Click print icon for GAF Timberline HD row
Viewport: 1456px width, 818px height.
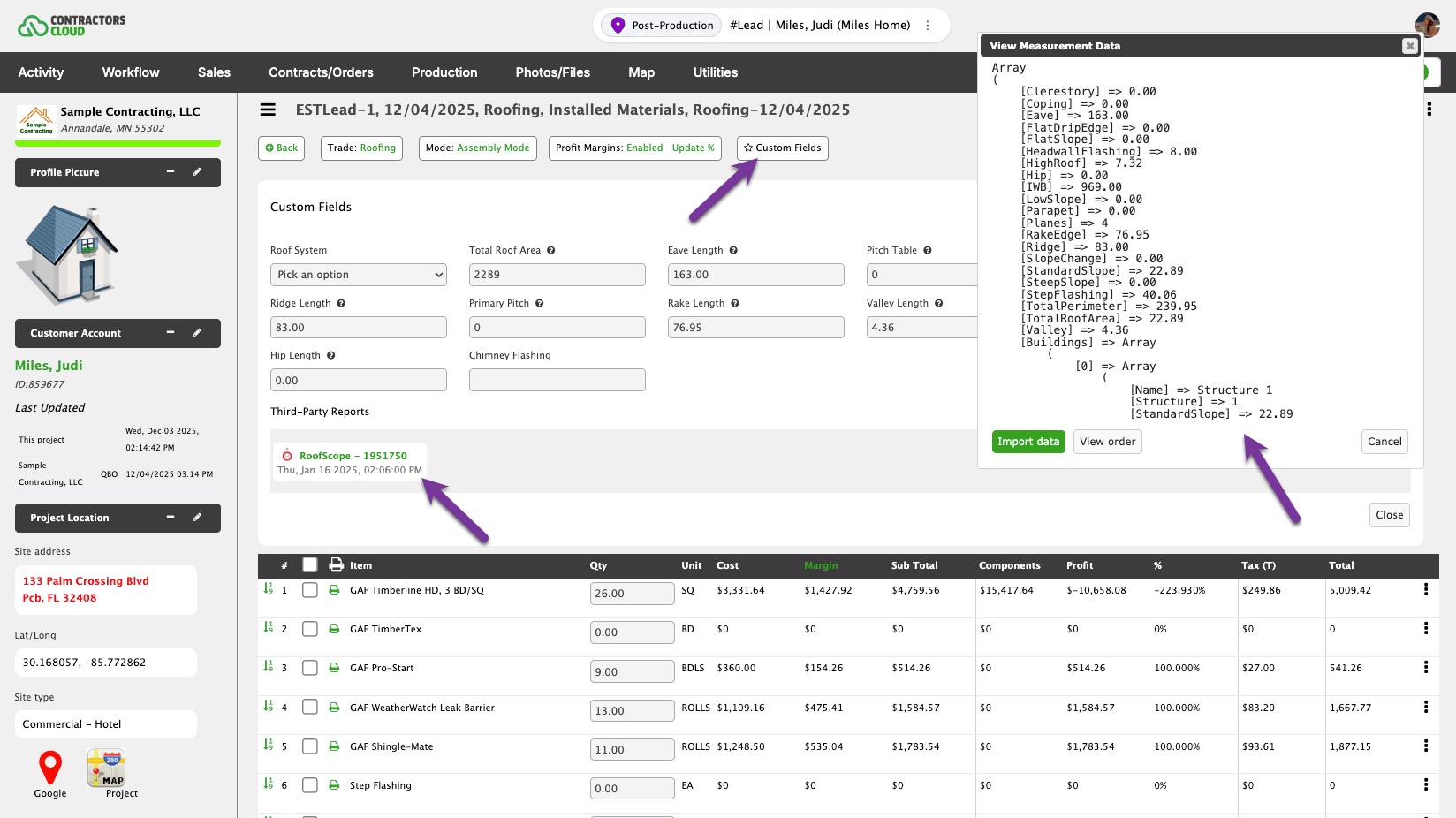point(334,590)
